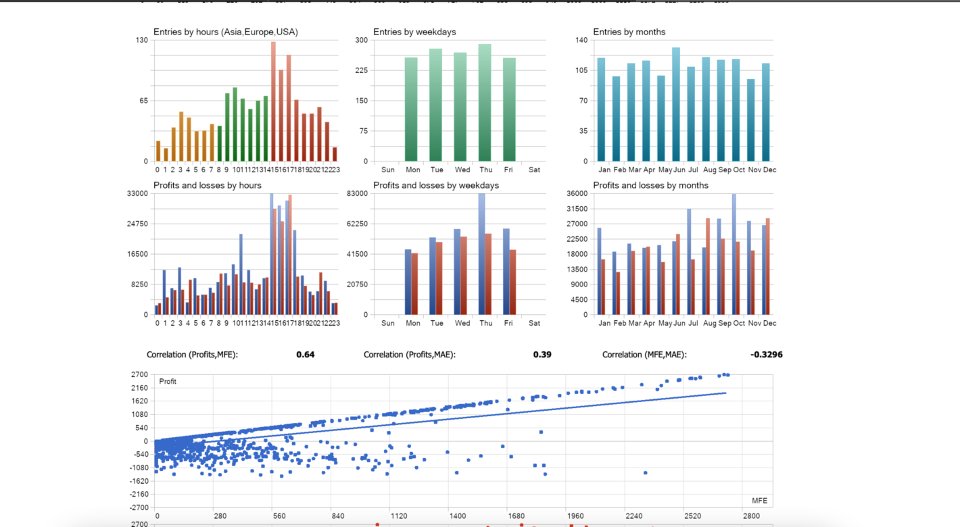Image resolution: width=960 pixels, height=527 pixels.
Task: Click y-axis value 41500 in weekday profits chart
Action: 358,254
